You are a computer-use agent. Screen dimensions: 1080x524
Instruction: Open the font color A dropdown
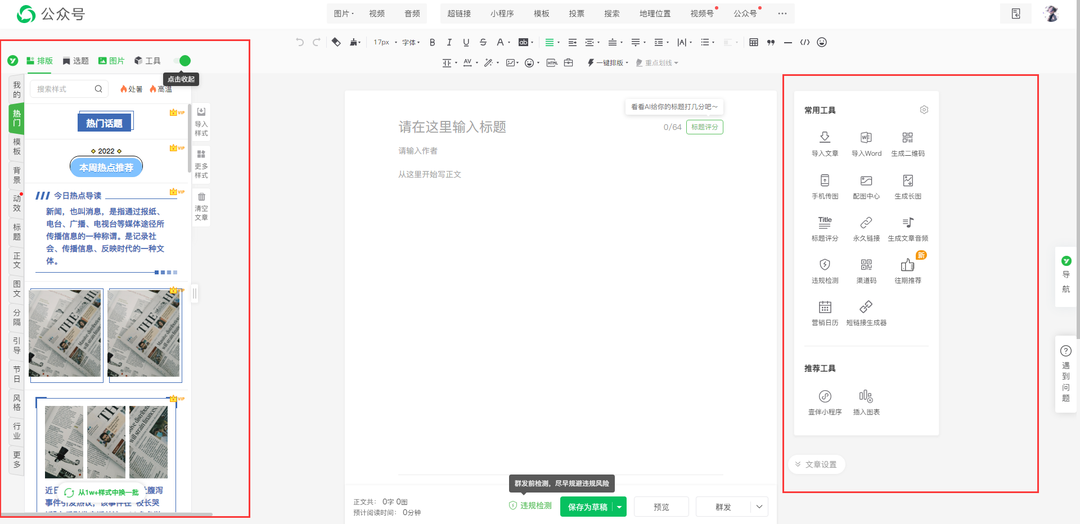point(503,42)
